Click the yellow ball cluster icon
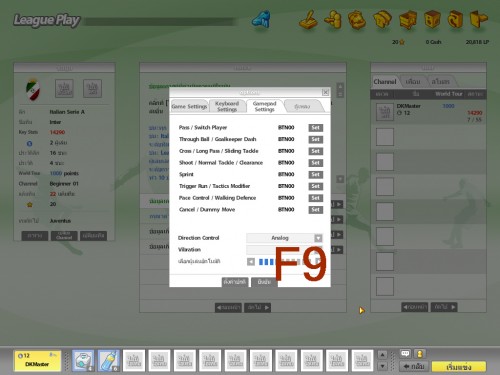Screen dimensions: 500x375 [357, 20]
